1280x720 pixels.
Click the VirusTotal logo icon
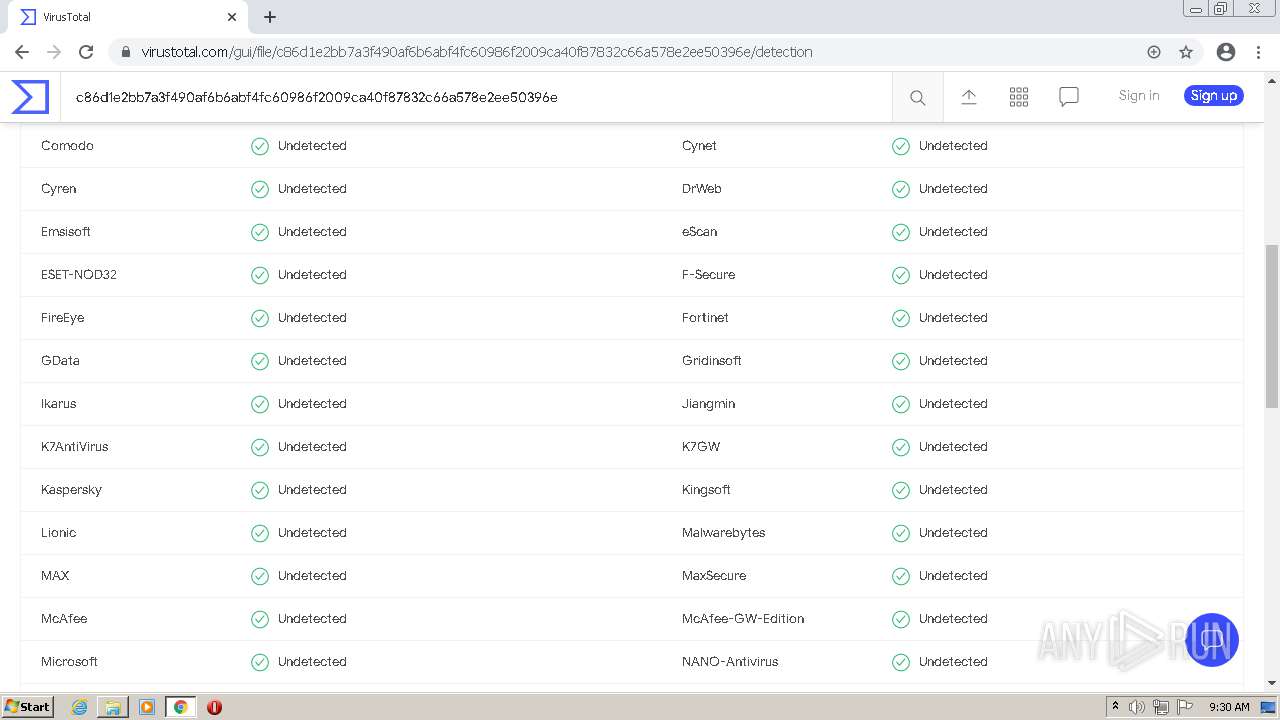pyautogui.click(x=30, y=97)
